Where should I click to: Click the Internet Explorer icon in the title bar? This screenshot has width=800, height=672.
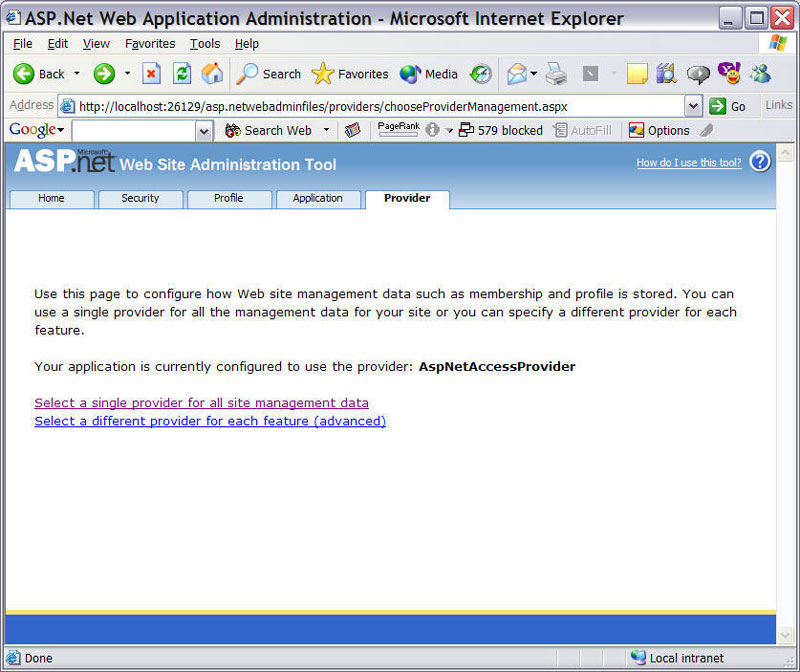pos(13,18)
